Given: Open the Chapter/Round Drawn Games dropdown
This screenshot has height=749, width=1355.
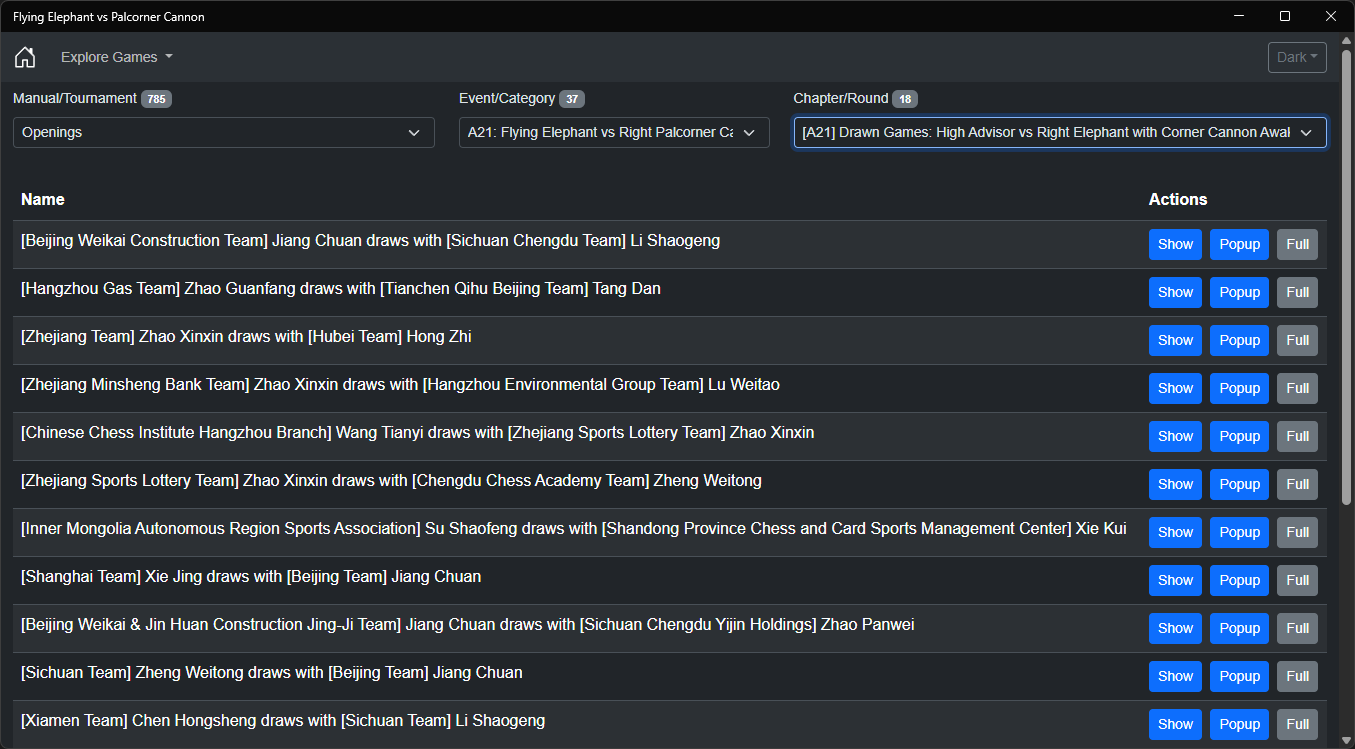Looking at the screenshot, I should 1060,132.
